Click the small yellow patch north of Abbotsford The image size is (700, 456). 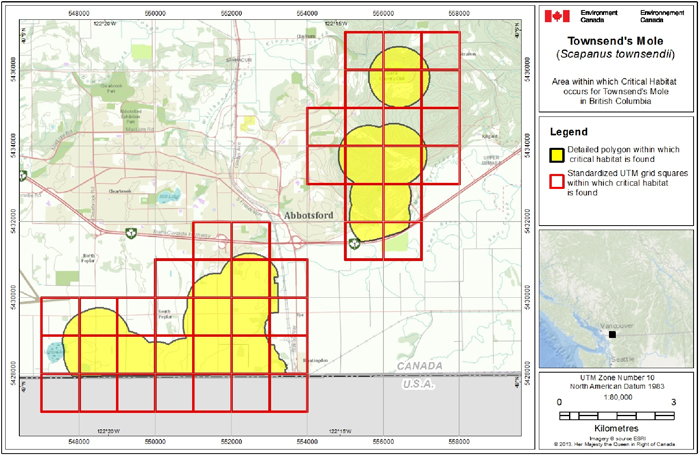(x=246, y=122)
